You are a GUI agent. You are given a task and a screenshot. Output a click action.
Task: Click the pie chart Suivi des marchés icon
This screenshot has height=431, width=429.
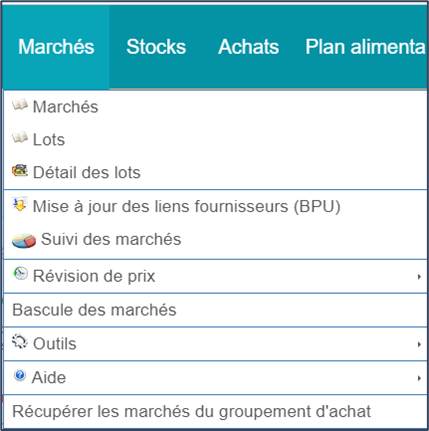coord(24,240)
